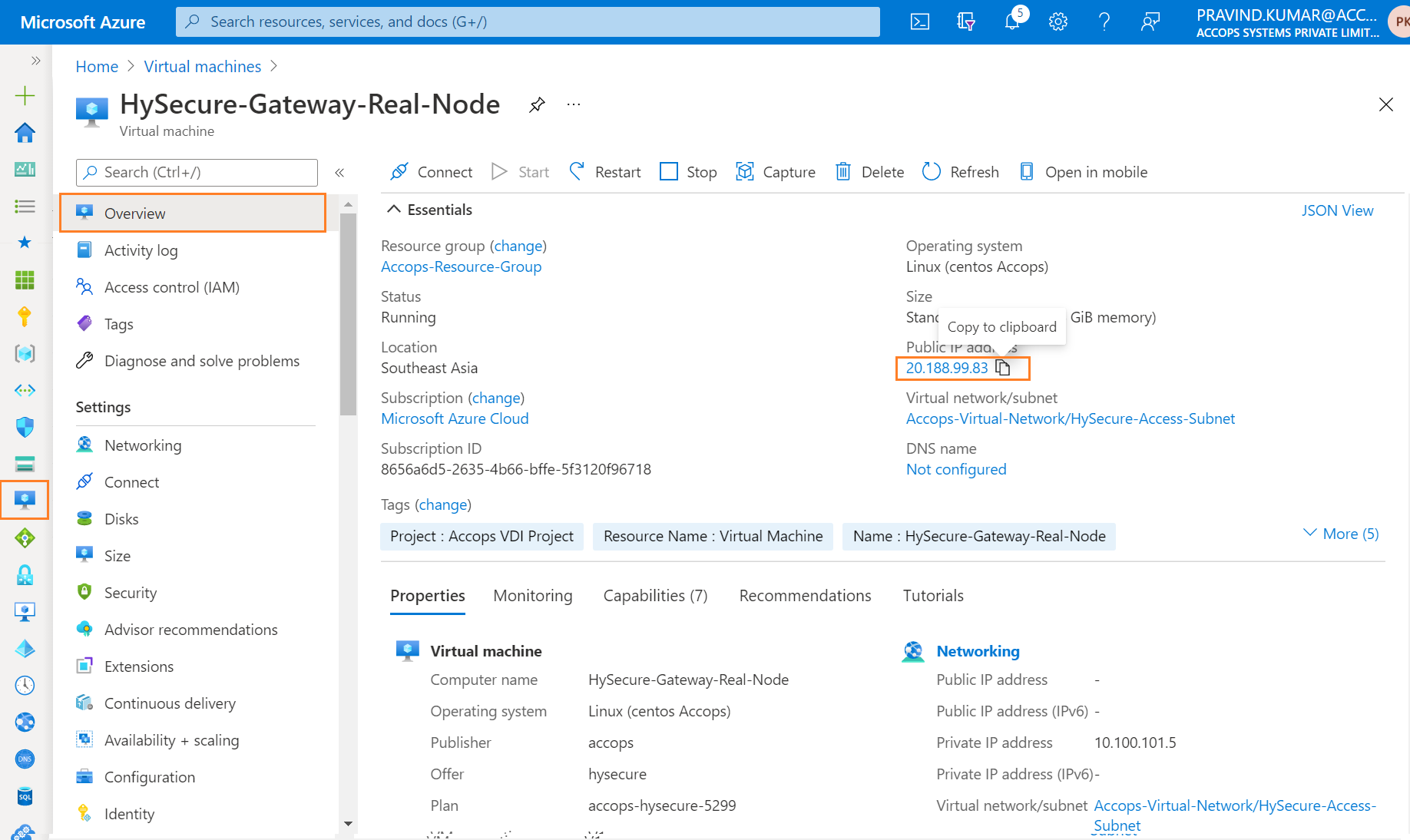Image resolution: width=1410 pixels, height=840 pixels.
Task: Open Cloud Shell from top bar
Action: click(919, 21)
